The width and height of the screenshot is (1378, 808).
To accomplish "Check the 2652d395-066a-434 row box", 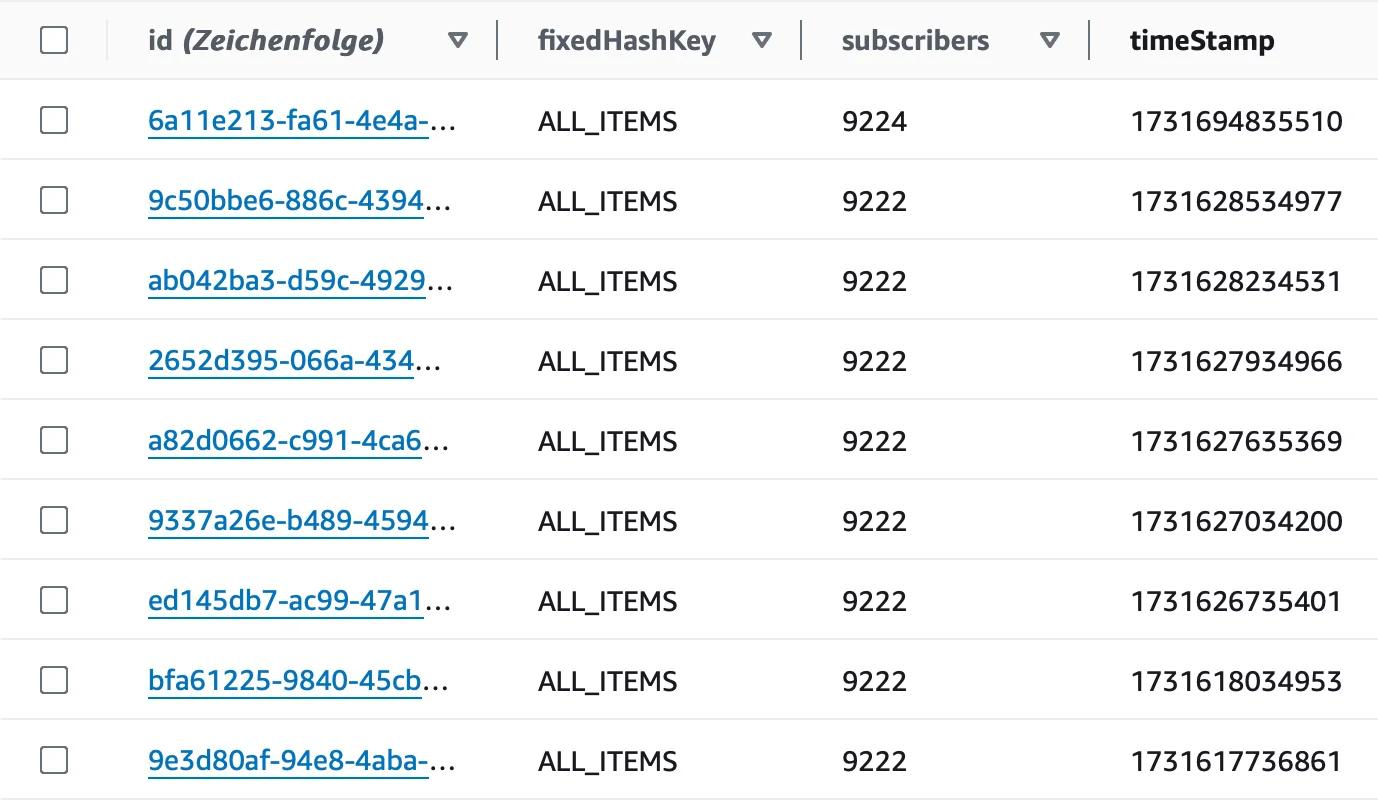I will [x=54, y=361].
